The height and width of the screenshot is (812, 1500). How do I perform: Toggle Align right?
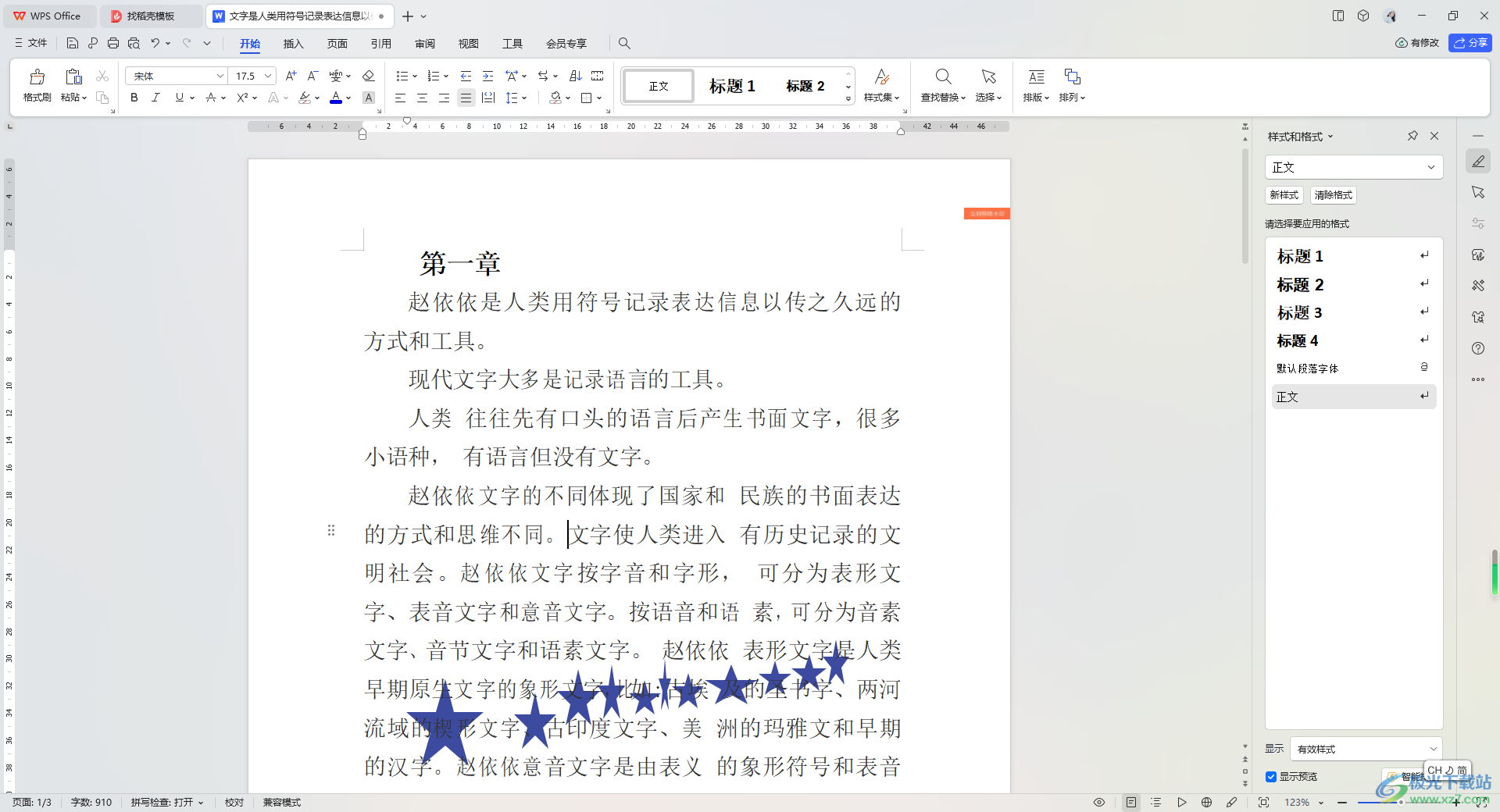pos(444,98)
